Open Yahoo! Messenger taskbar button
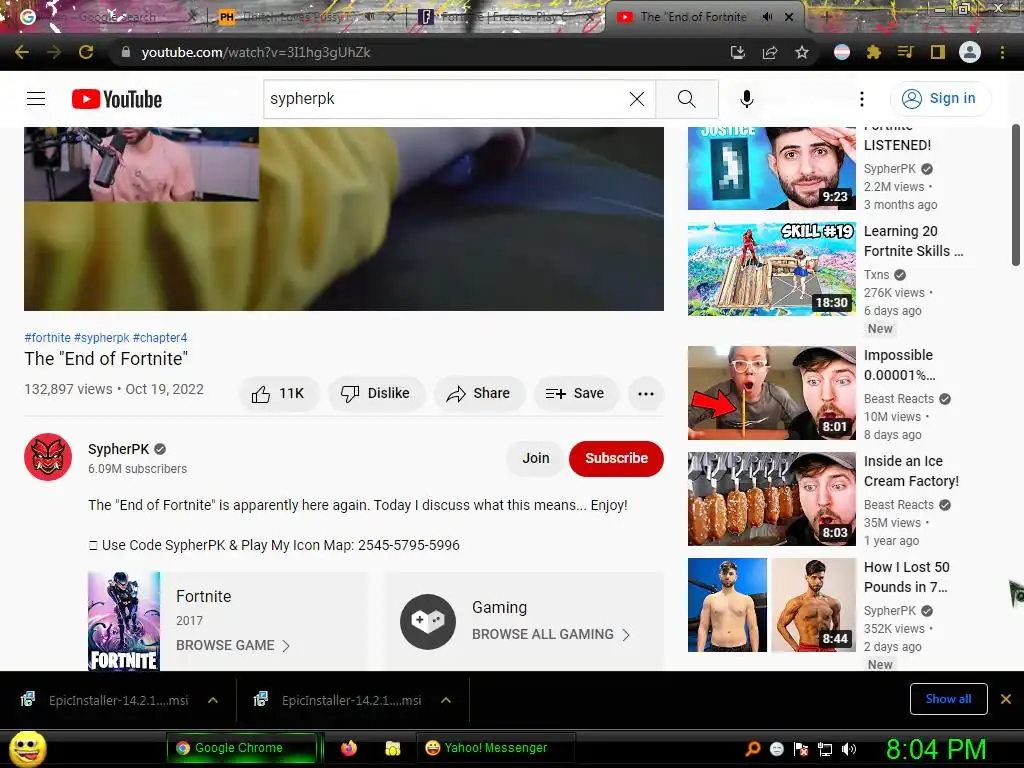 click(495, 748)
